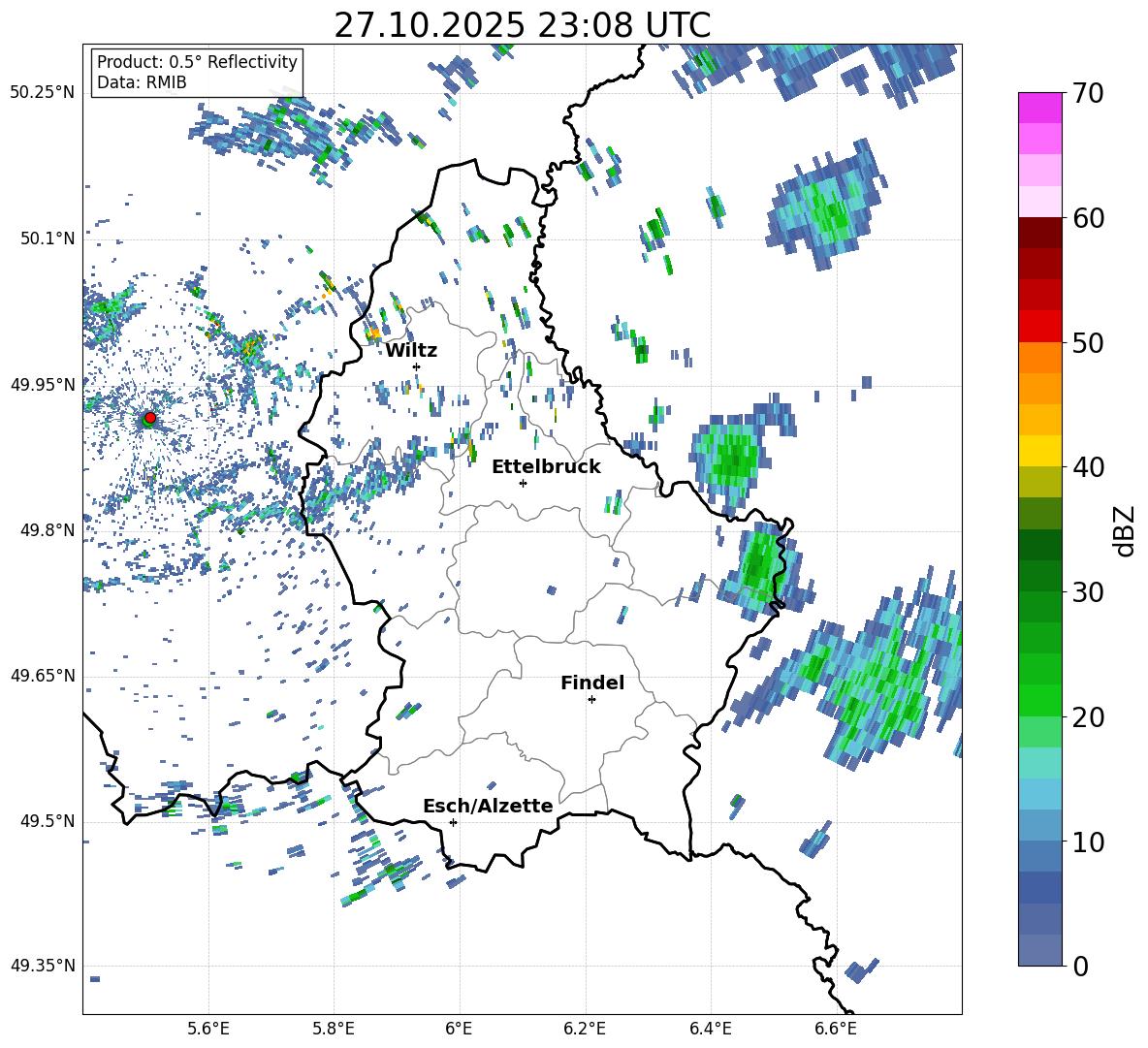Click the timestamp title 27.10.2025 23:08 UTC
This screenshot has width=1148, height=1048.
(x=522, y=25)
